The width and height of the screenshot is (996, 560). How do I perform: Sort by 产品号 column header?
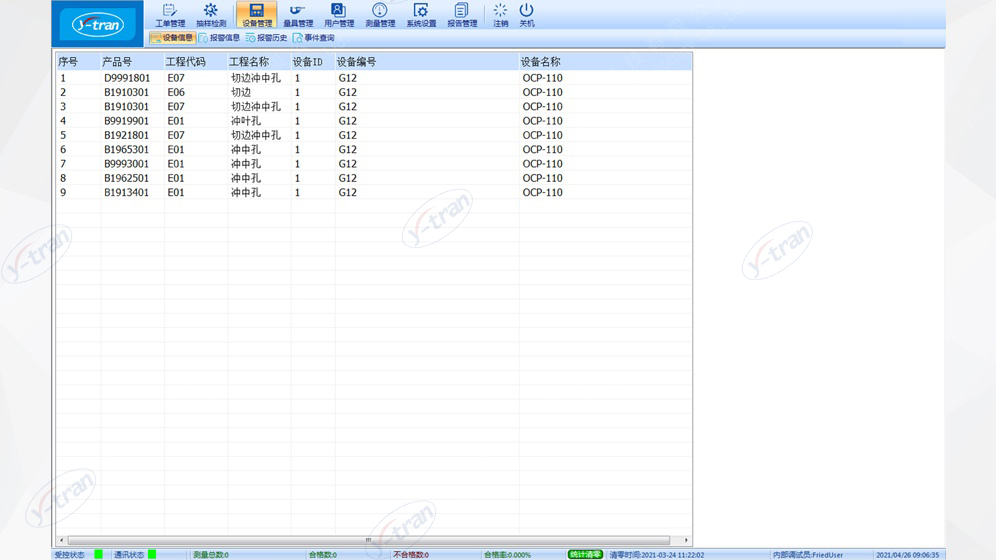131,62
